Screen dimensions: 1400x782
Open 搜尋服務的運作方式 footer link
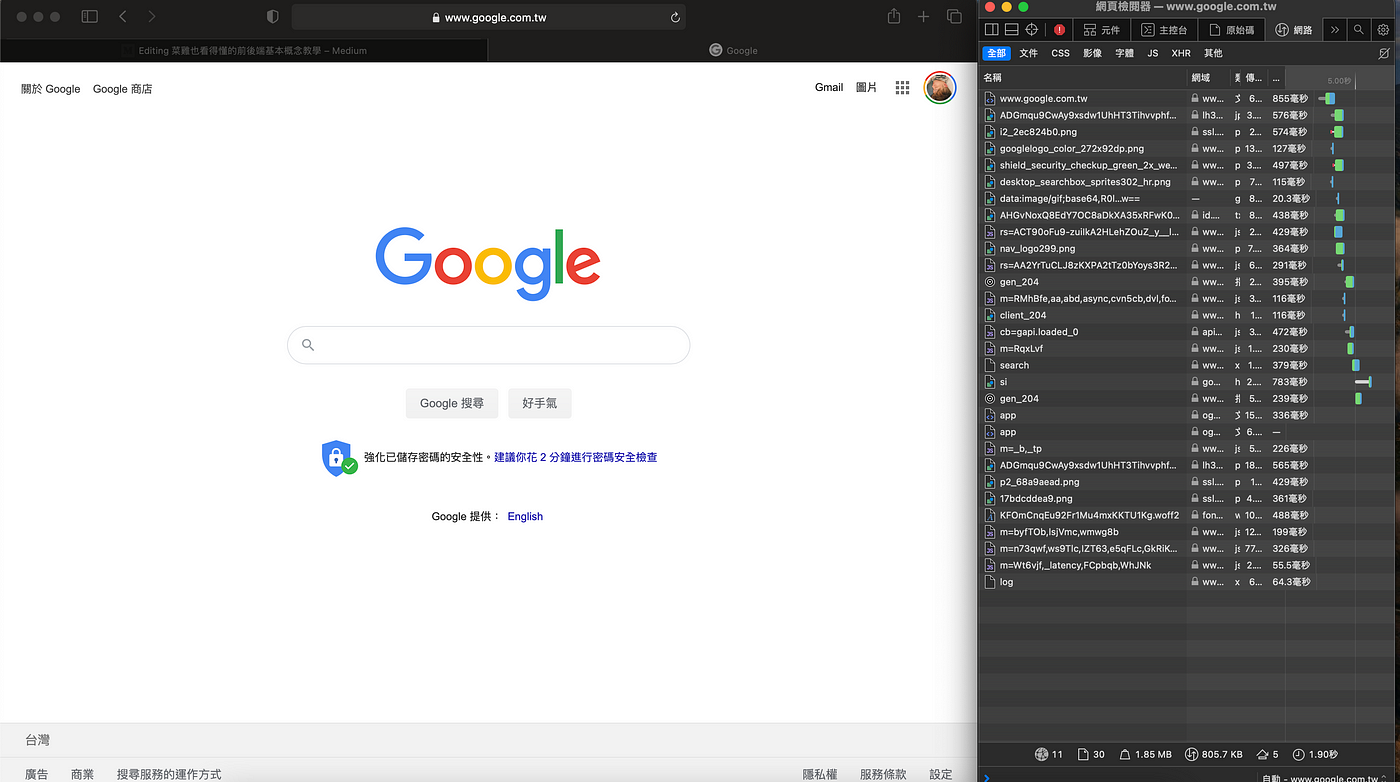pos(169,774)
